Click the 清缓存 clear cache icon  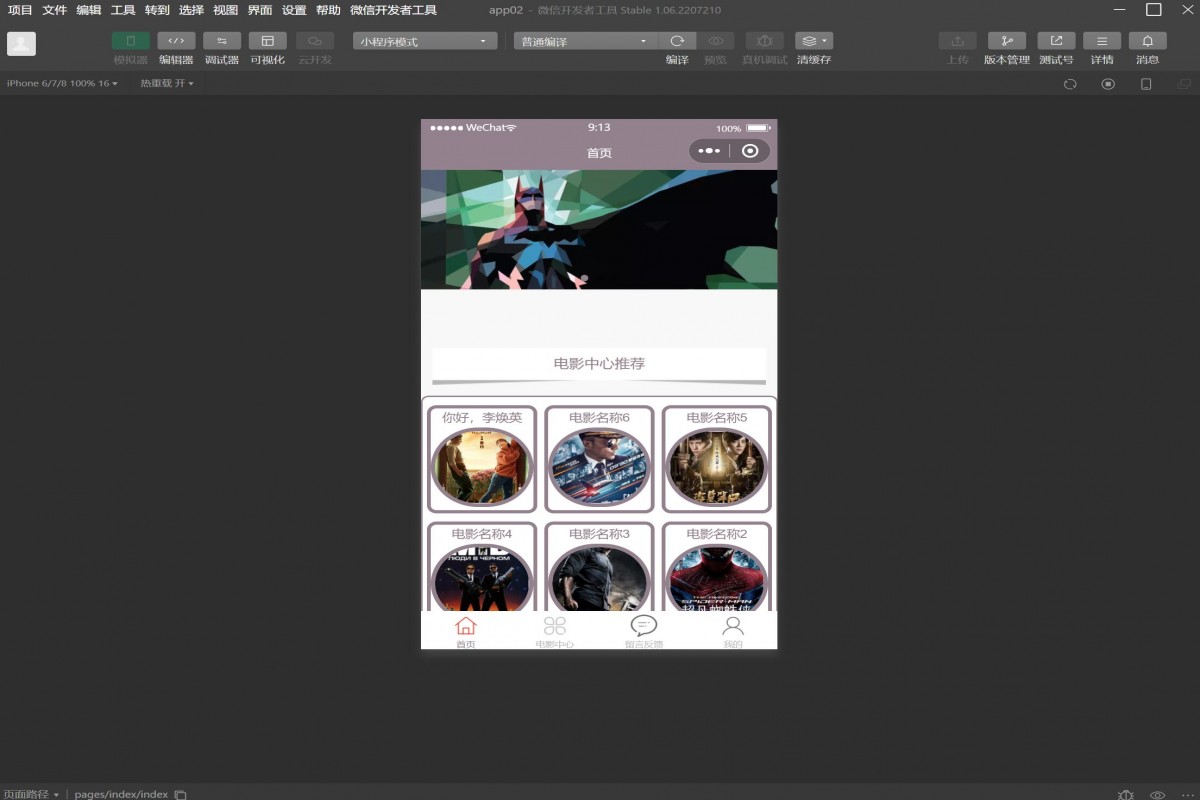click(813, 41)
